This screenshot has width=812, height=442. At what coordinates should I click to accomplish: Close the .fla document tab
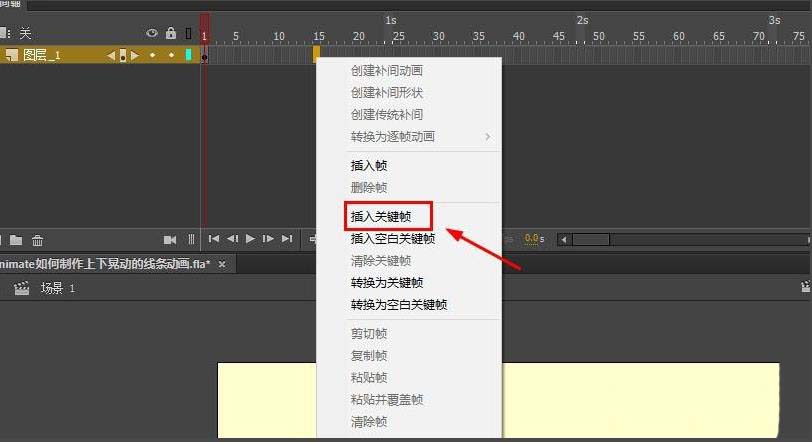222,264
